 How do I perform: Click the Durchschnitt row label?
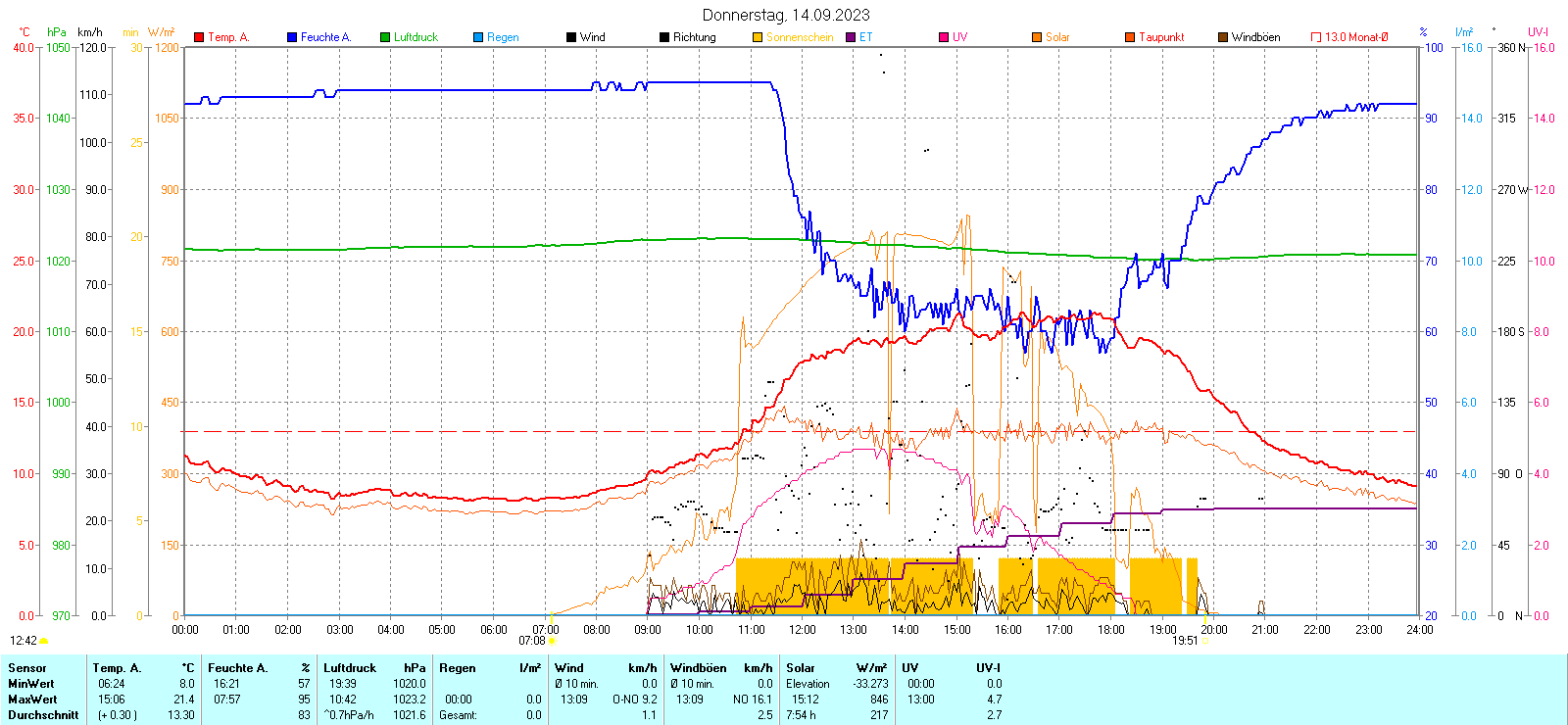pyautogui.click(x=43, y=715)
